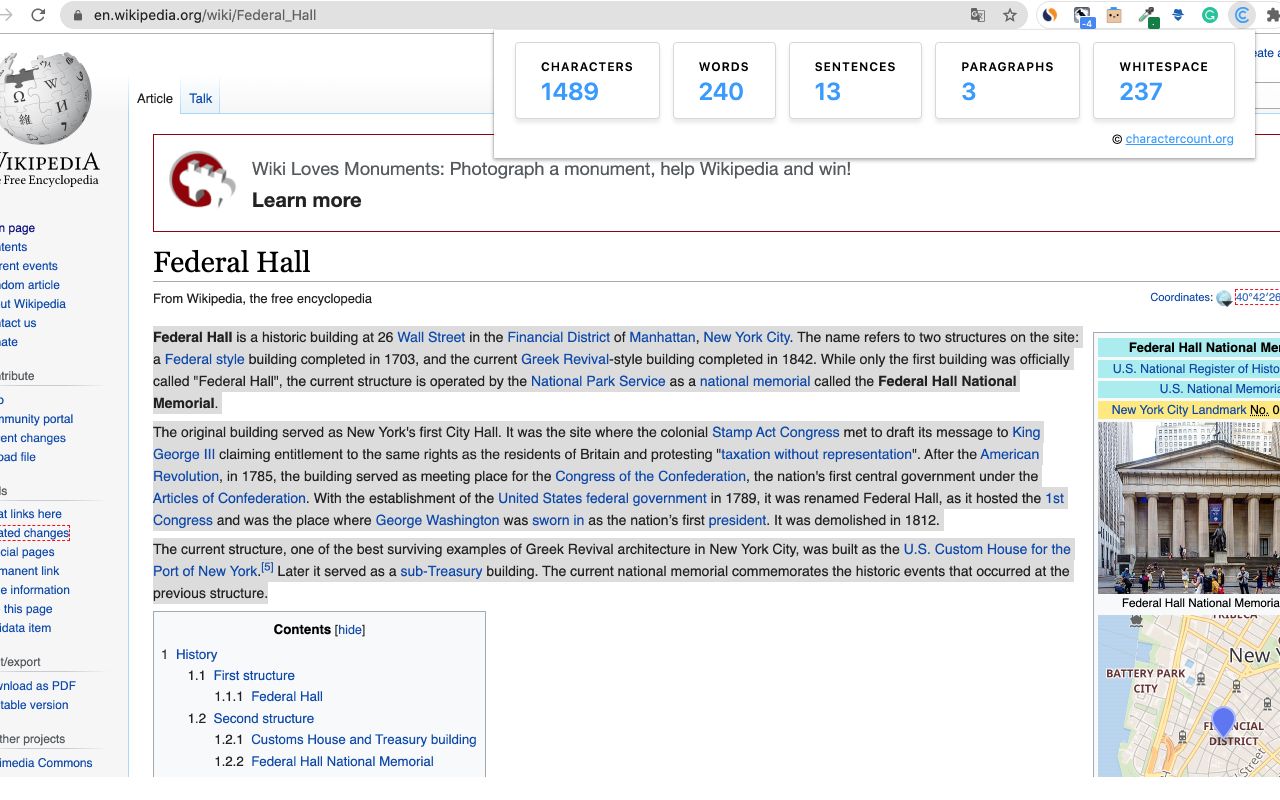This screenshot has height=800, width=1280.
Task: Open the United States federal government link
Action: click(602, 498)
